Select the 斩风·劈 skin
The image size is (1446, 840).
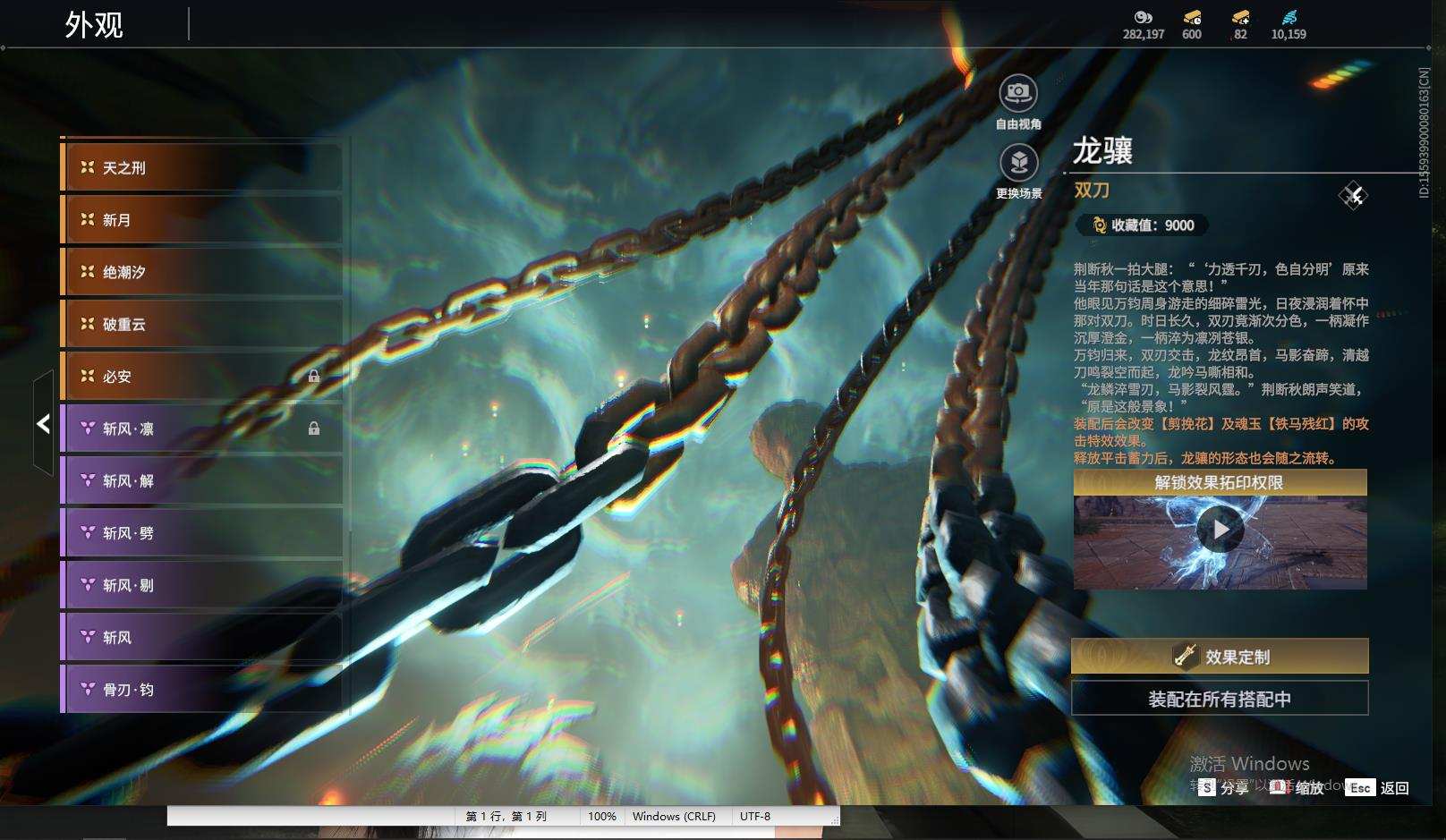[x=201, y=532]
